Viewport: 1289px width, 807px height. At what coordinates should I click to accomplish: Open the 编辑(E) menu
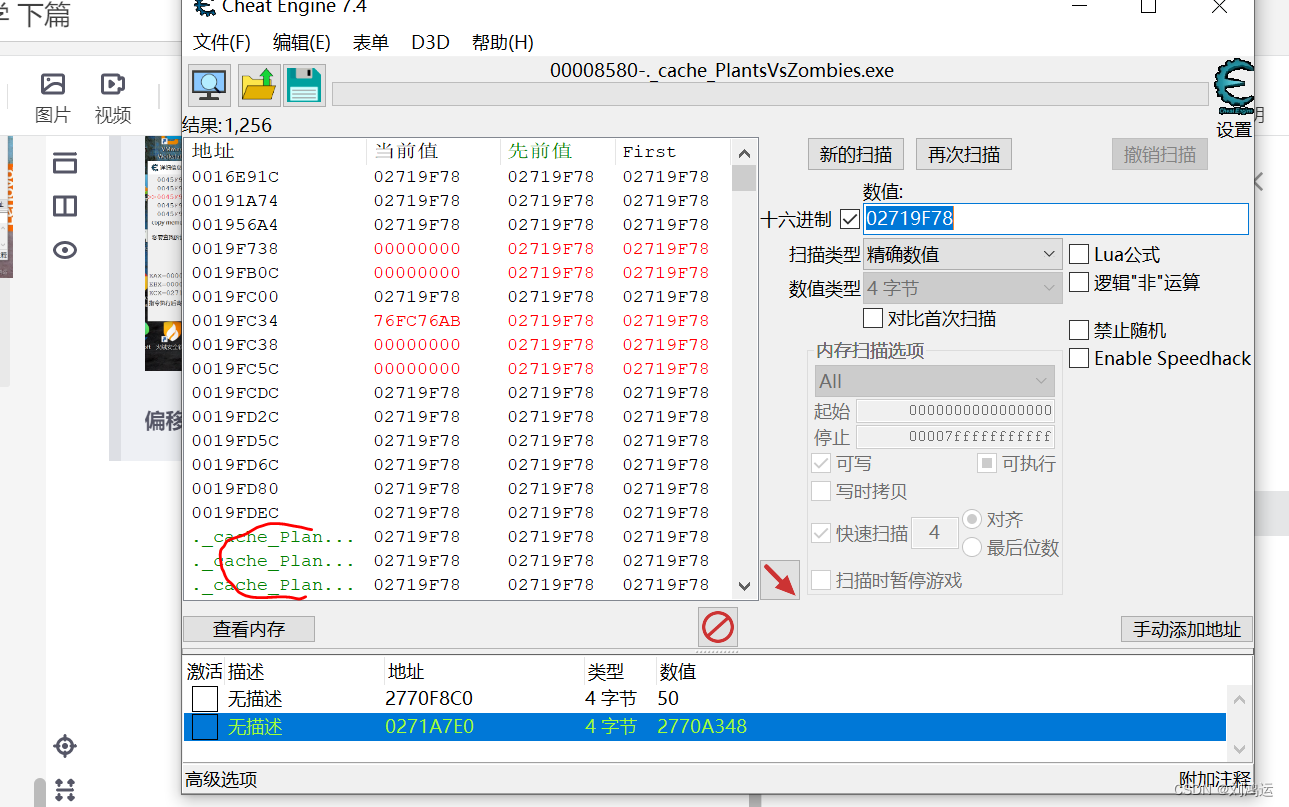pyautogui.click(x=301, y=42)
